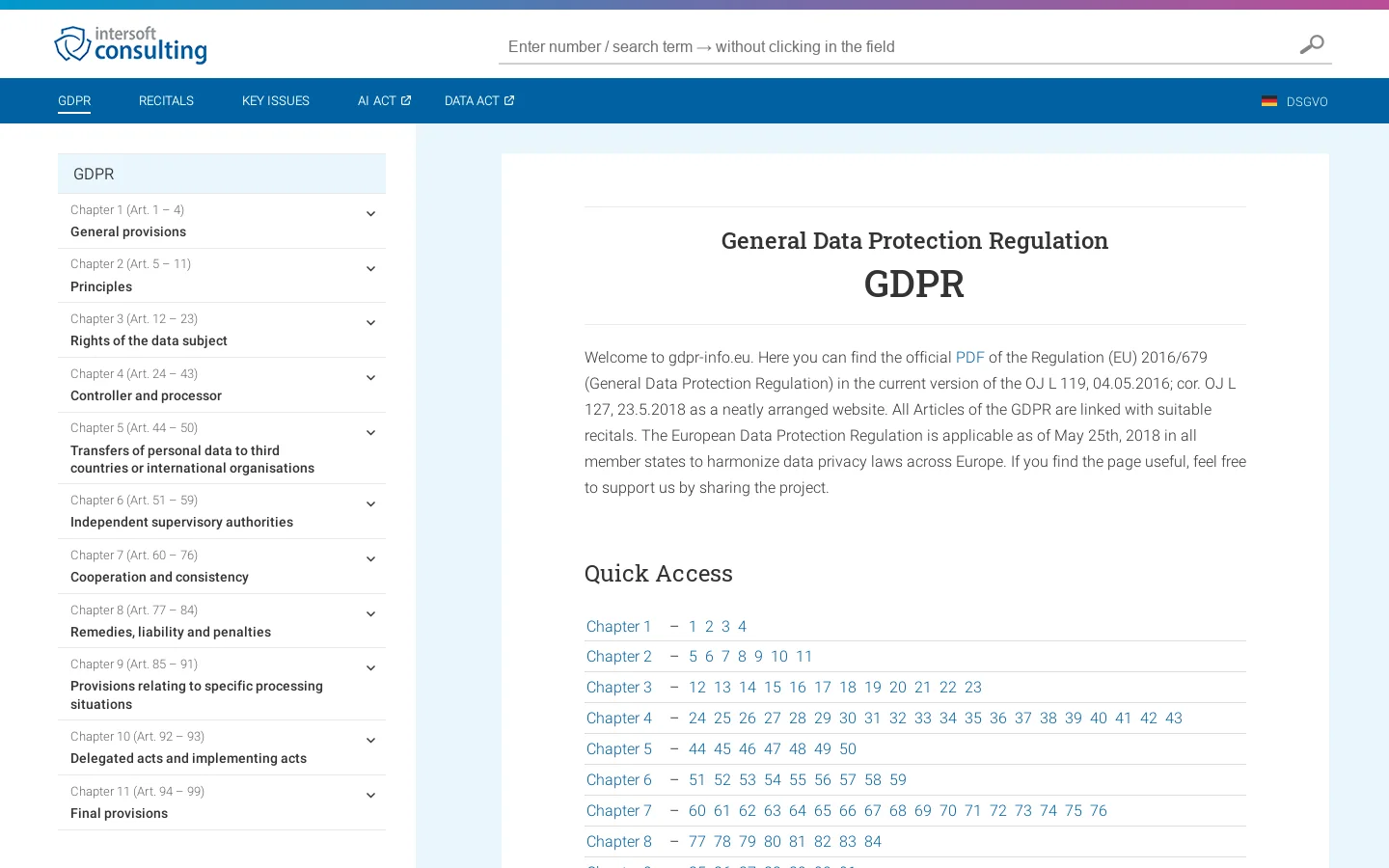This screenshot has height=868, width=1389.
Task: Click the search magnifier icon
Action: pos(1312,44)
